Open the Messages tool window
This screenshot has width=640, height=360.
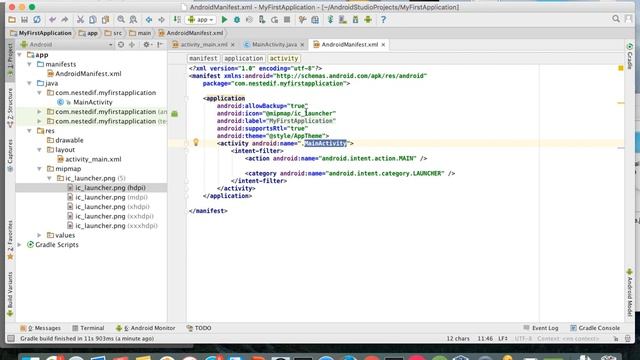(40, 328)
